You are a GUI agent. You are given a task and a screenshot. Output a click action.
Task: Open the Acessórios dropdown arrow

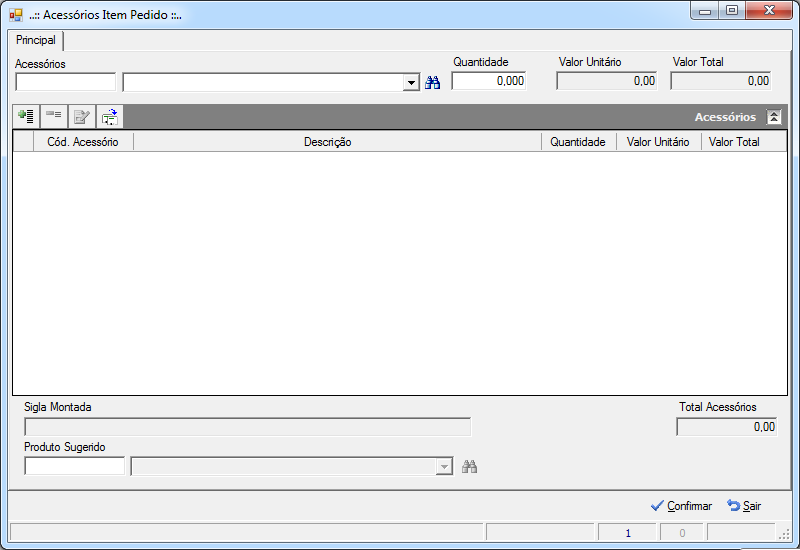tap(411, 83)
